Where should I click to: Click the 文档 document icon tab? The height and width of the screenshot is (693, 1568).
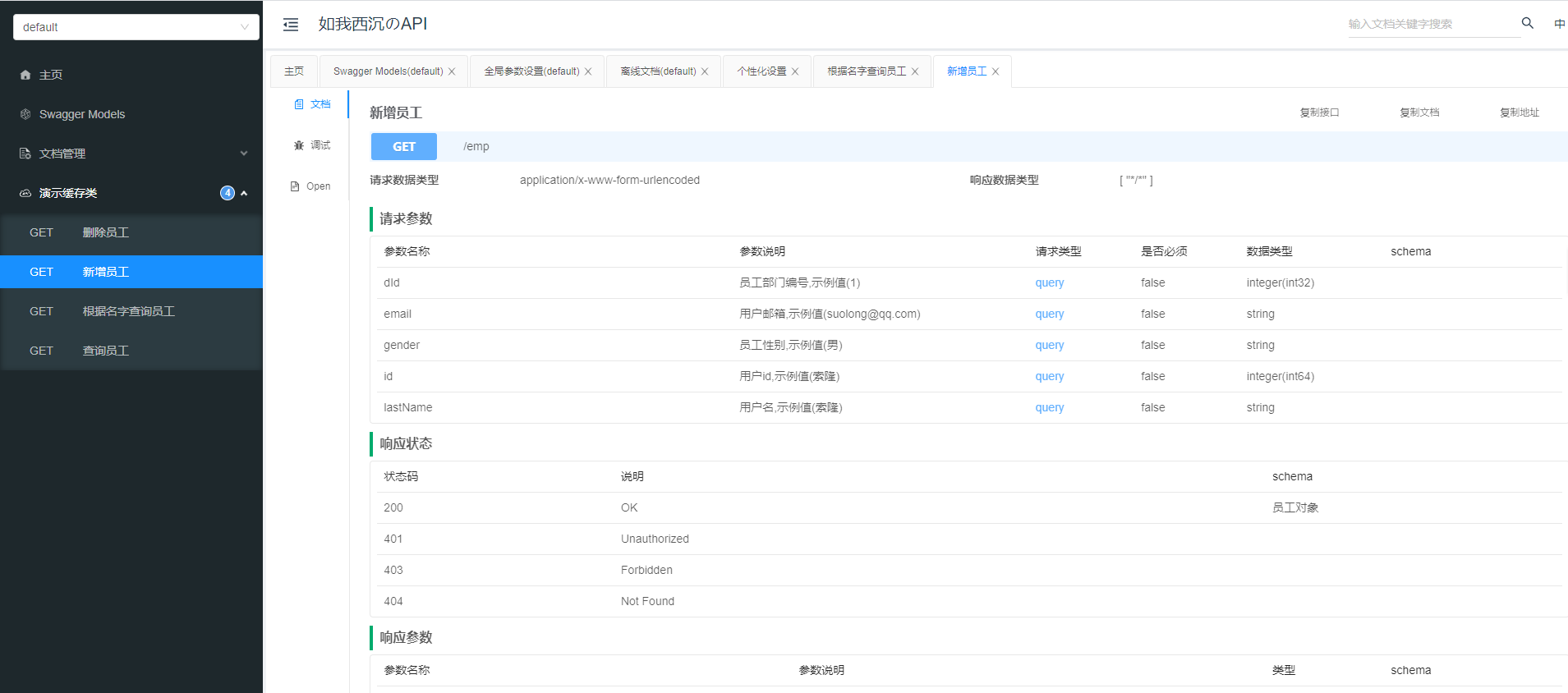299,104
